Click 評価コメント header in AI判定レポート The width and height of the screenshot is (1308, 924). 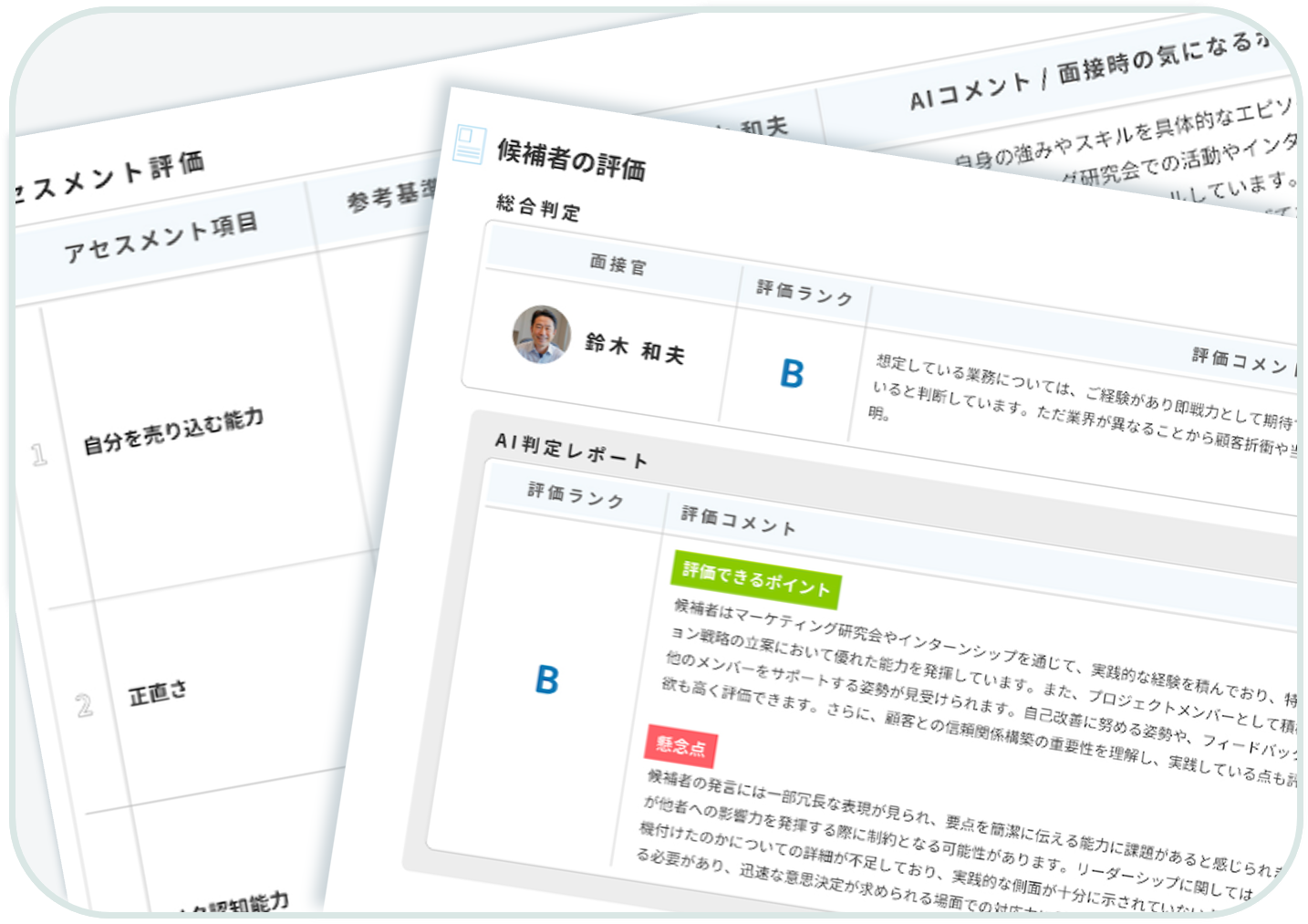[739, 520]
